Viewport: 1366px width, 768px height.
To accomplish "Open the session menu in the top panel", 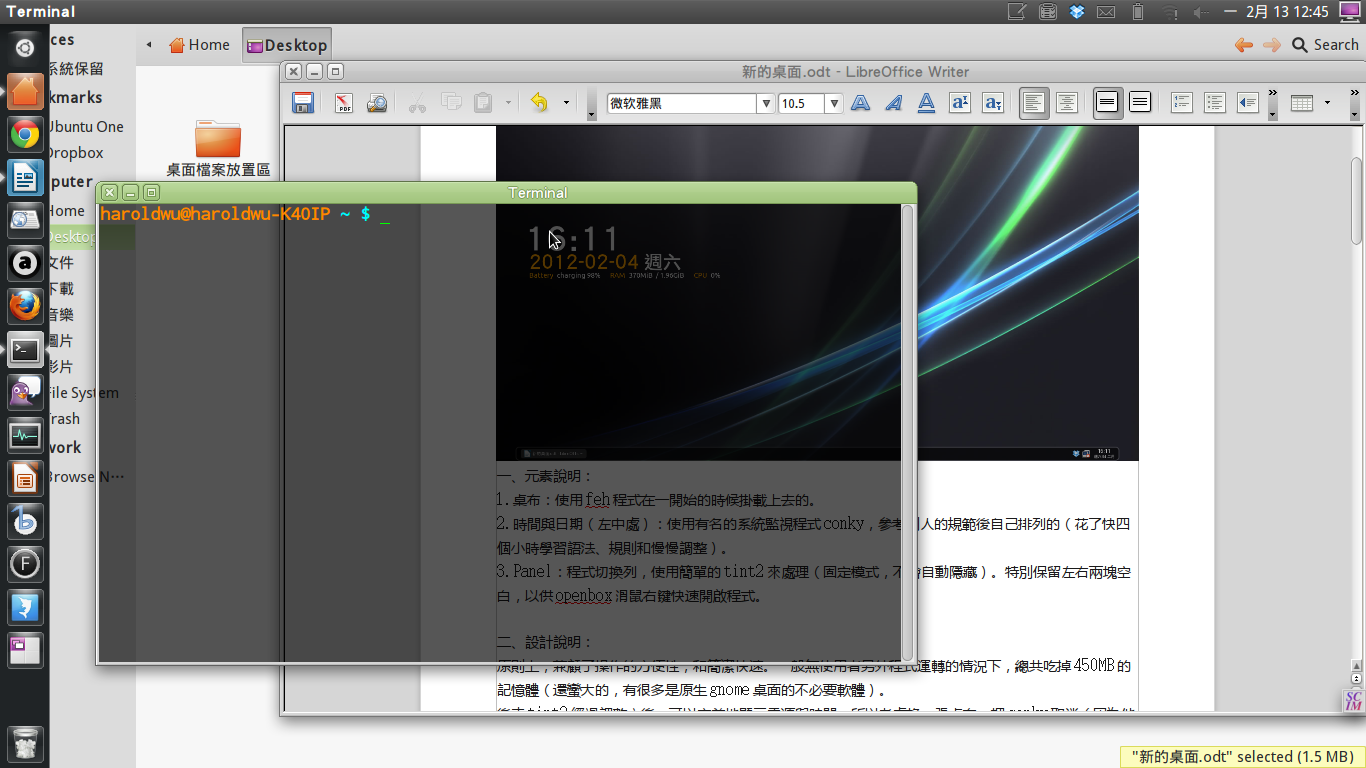I will click(1348, 12).
